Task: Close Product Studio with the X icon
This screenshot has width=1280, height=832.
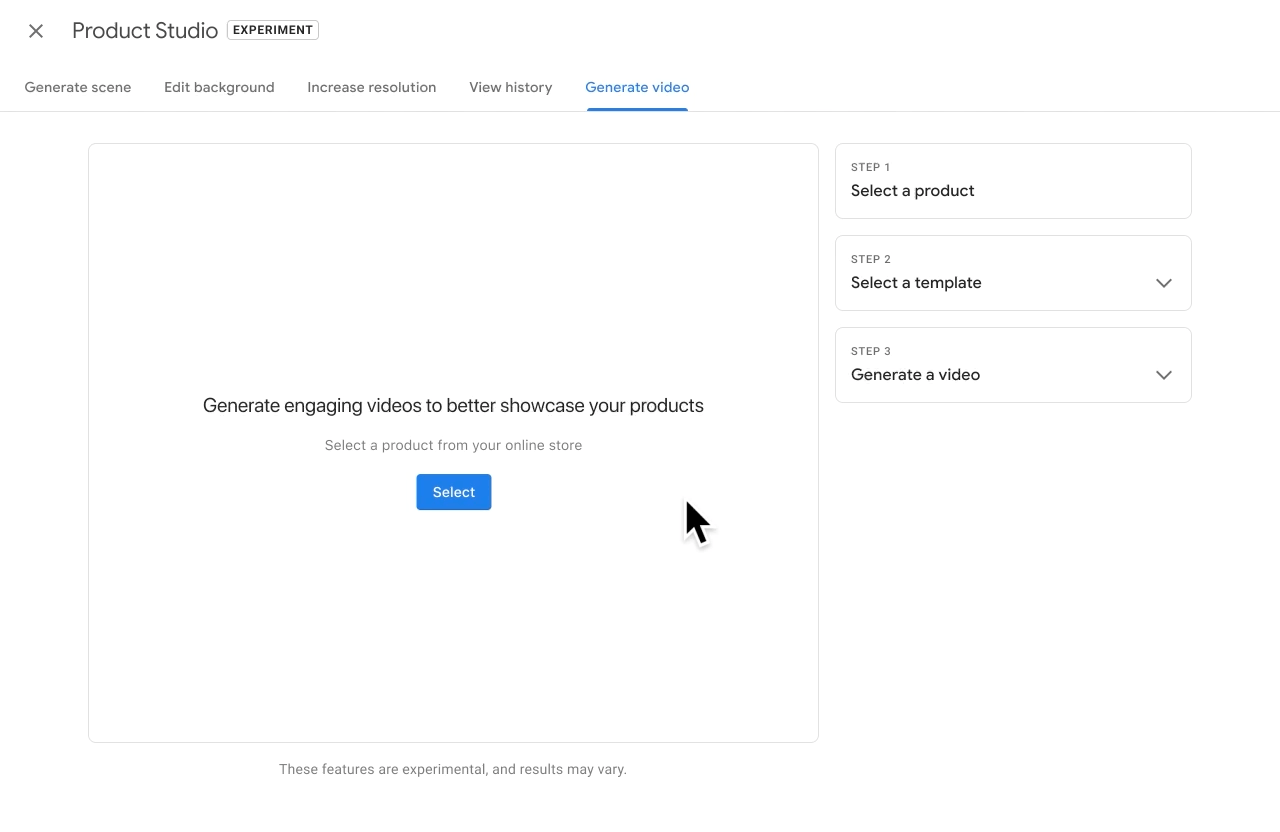Action: (36, 31)
